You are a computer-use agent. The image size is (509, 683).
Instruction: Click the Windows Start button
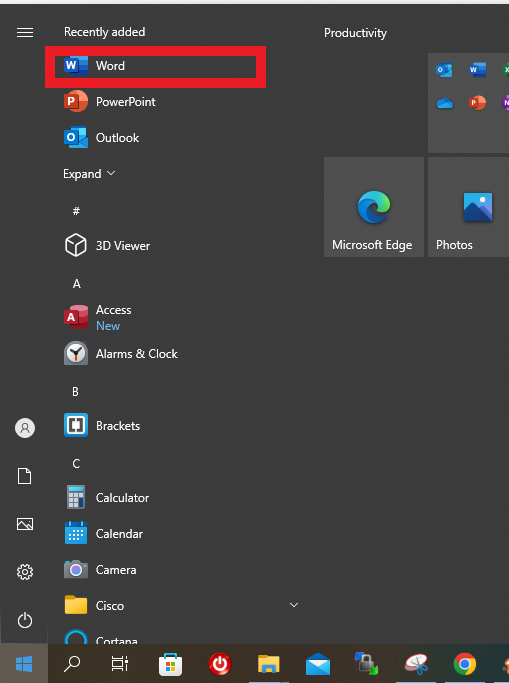(x=24, y=664)
